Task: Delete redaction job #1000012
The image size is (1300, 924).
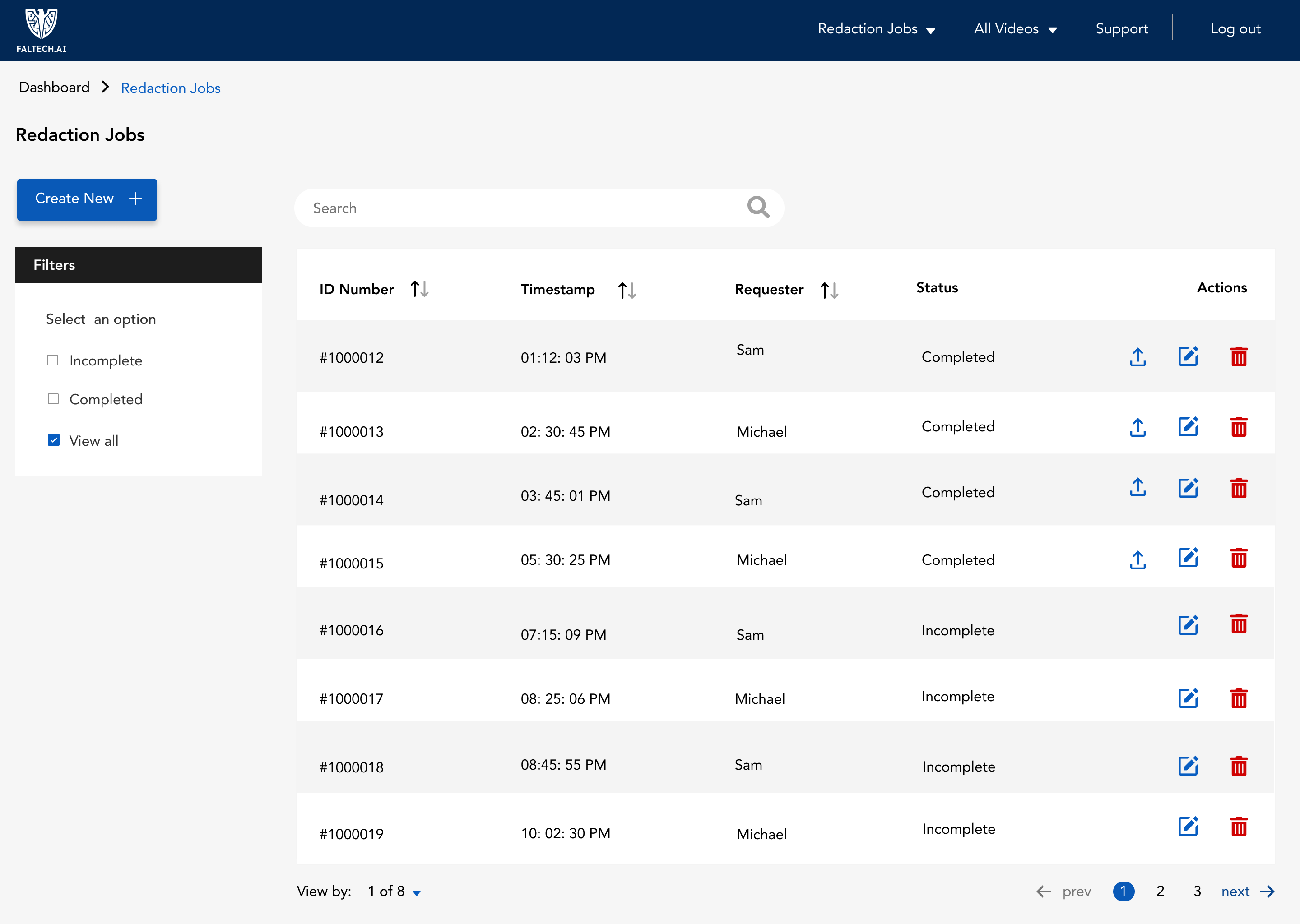Action: click(x=1239, y=357)
